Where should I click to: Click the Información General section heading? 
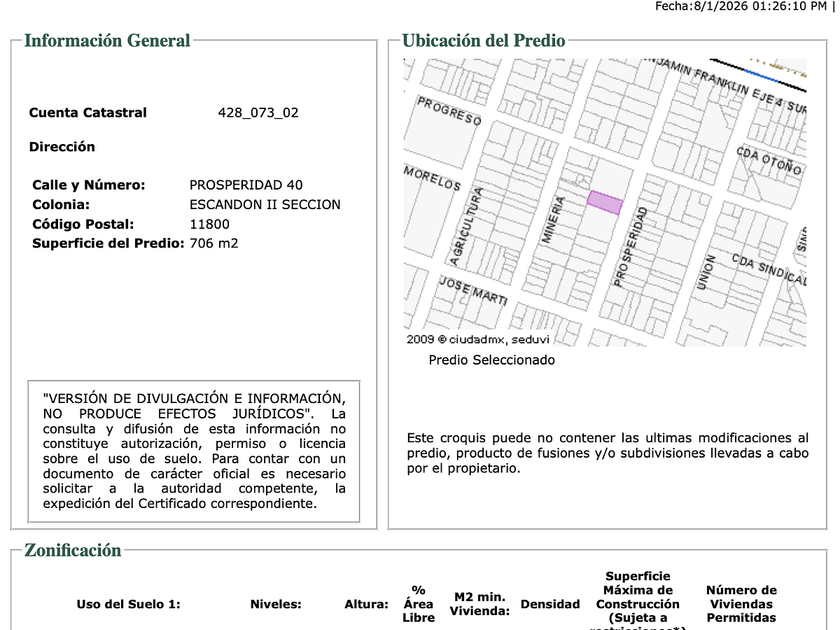click(x=107, y=41)
